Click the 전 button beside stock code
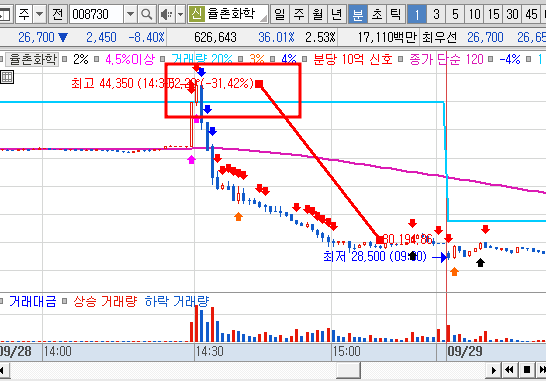 point(57,14)
